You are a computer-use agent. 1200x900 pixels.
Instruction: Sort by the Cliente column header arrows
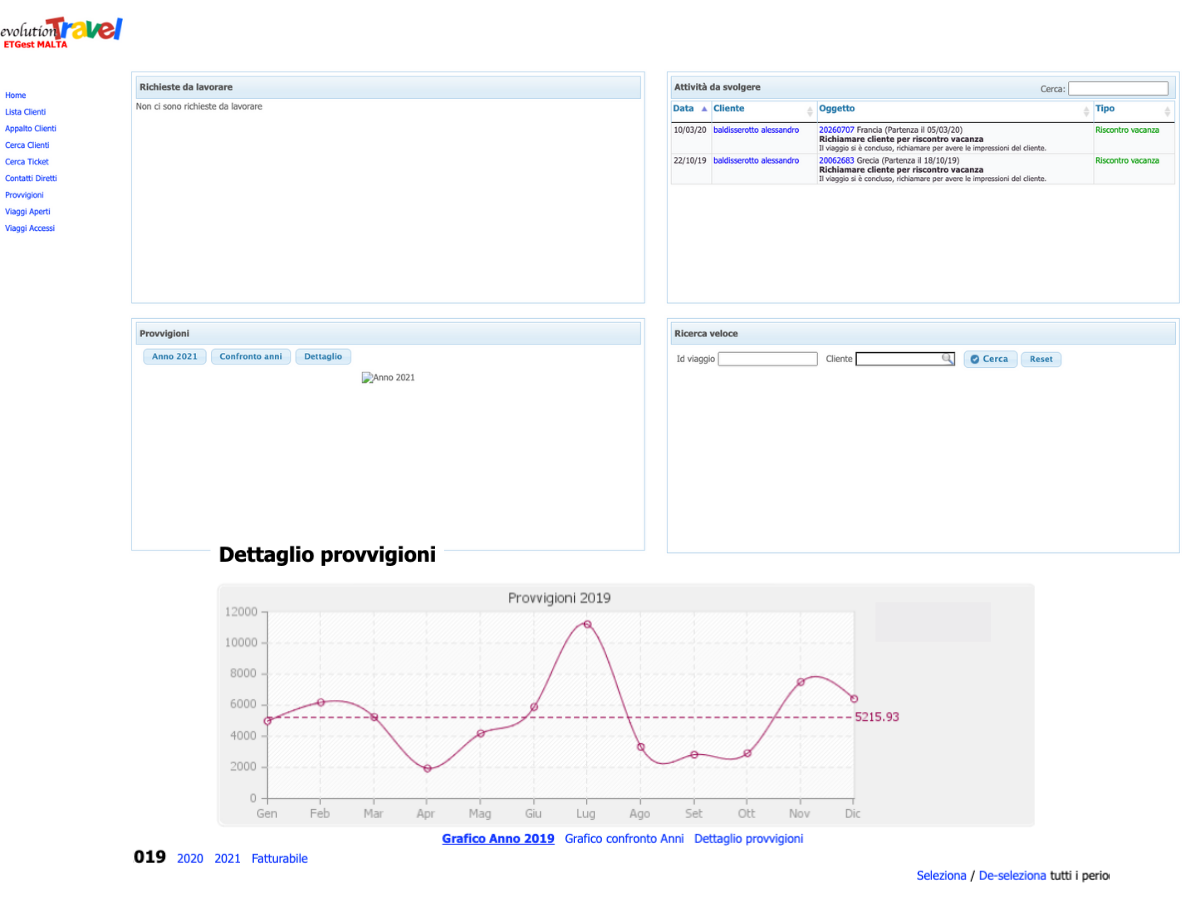point(810,110)
